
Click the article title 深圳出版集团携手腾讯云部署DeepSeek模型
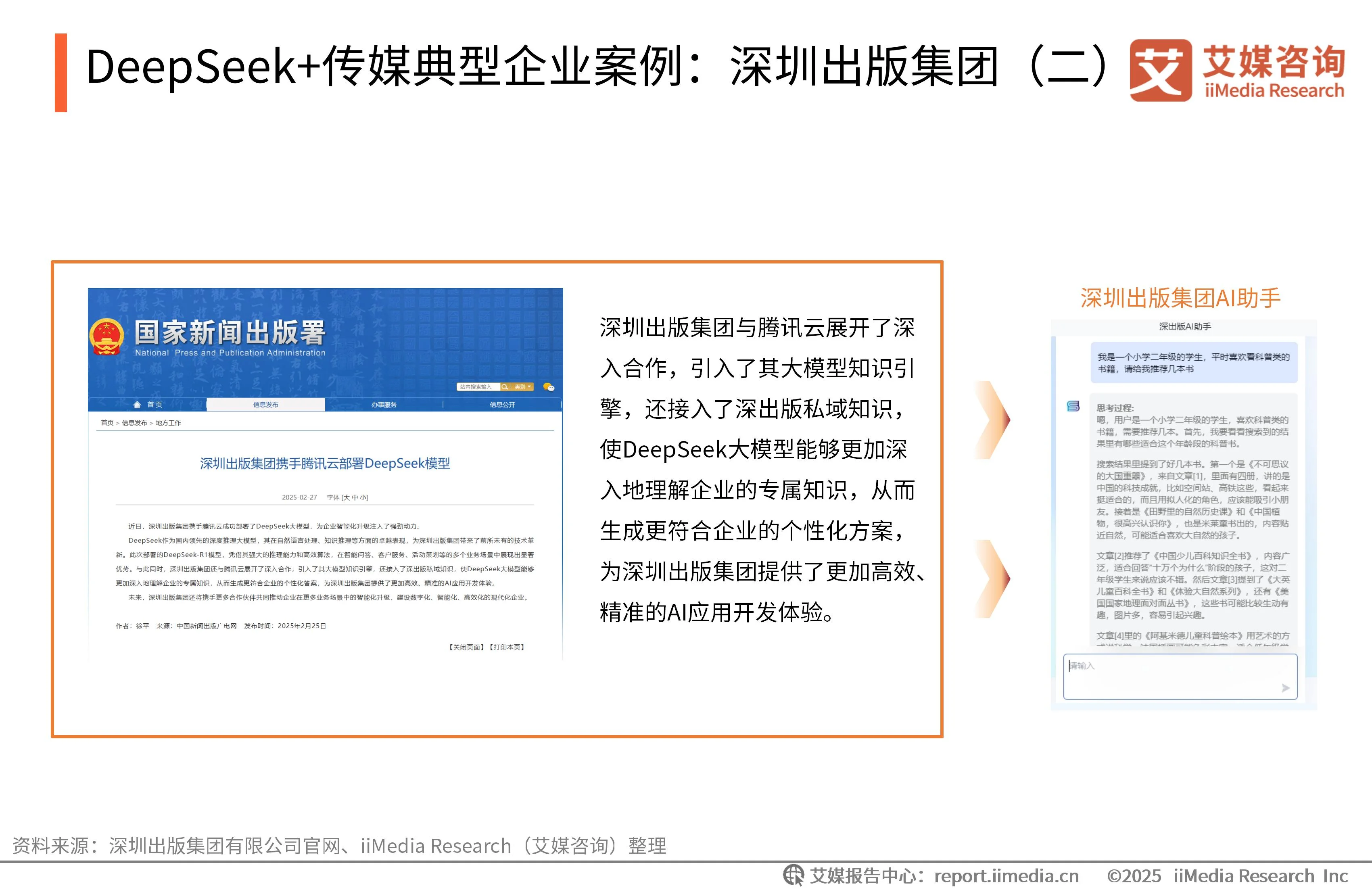(325, 464)
